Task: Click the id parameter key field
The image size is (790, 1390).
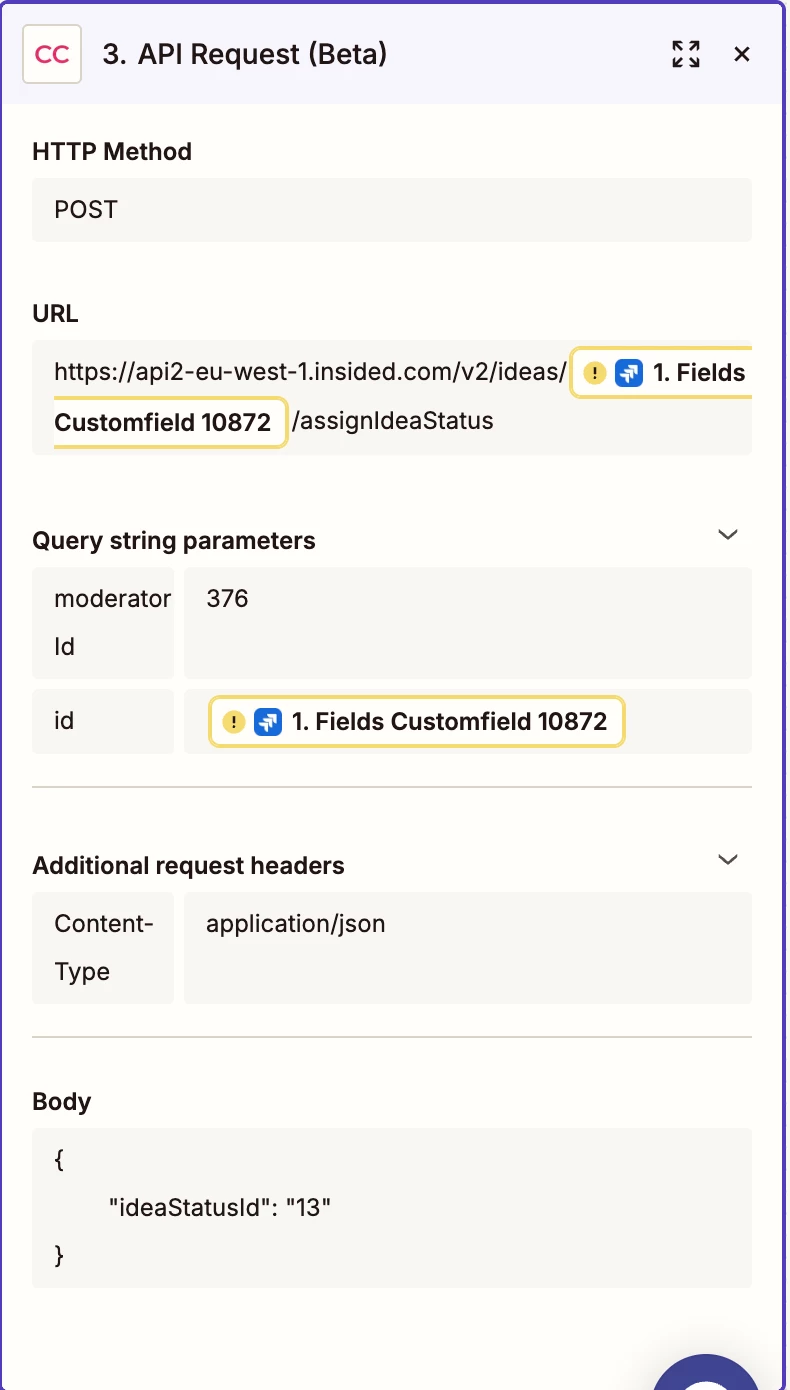Action: pyautogui.click(x=103, y=721)
